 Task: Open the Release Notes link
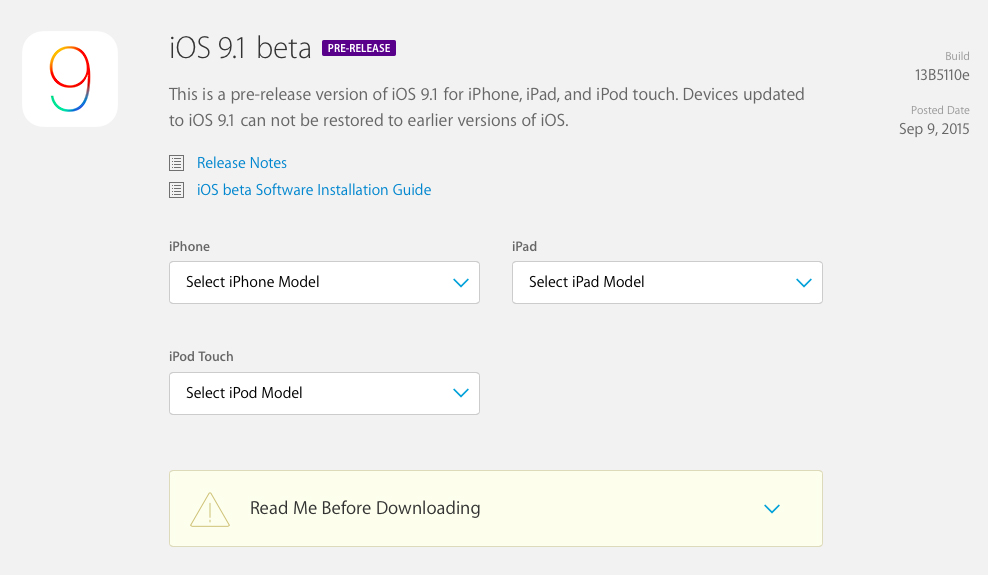[242, 163]
